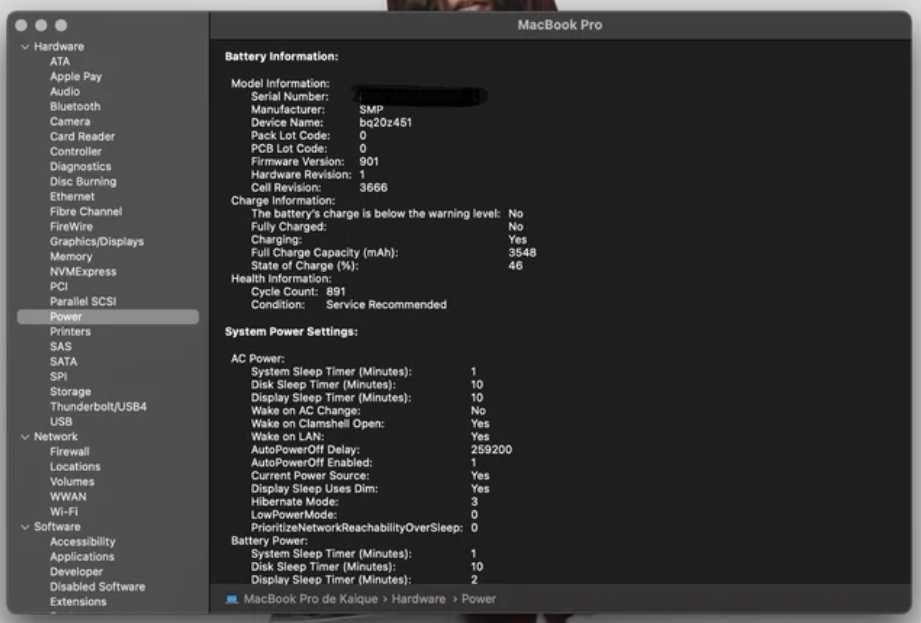Click Network section label in sidebar

[x=56, y=437]
